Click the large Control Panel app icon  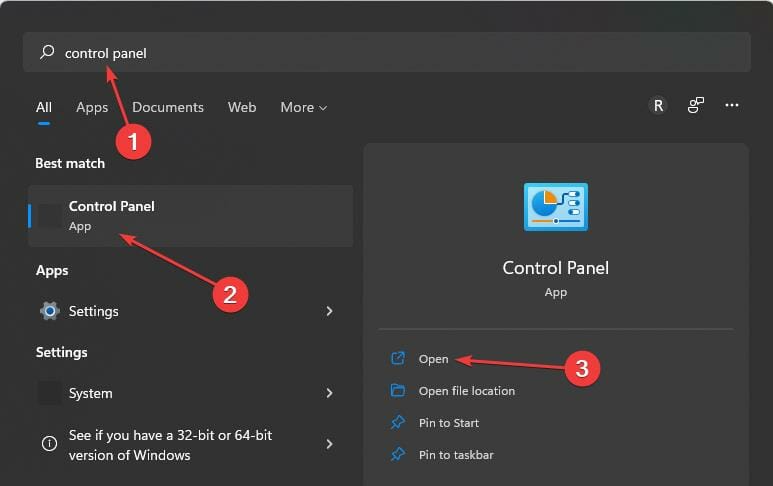coord(556,207)
